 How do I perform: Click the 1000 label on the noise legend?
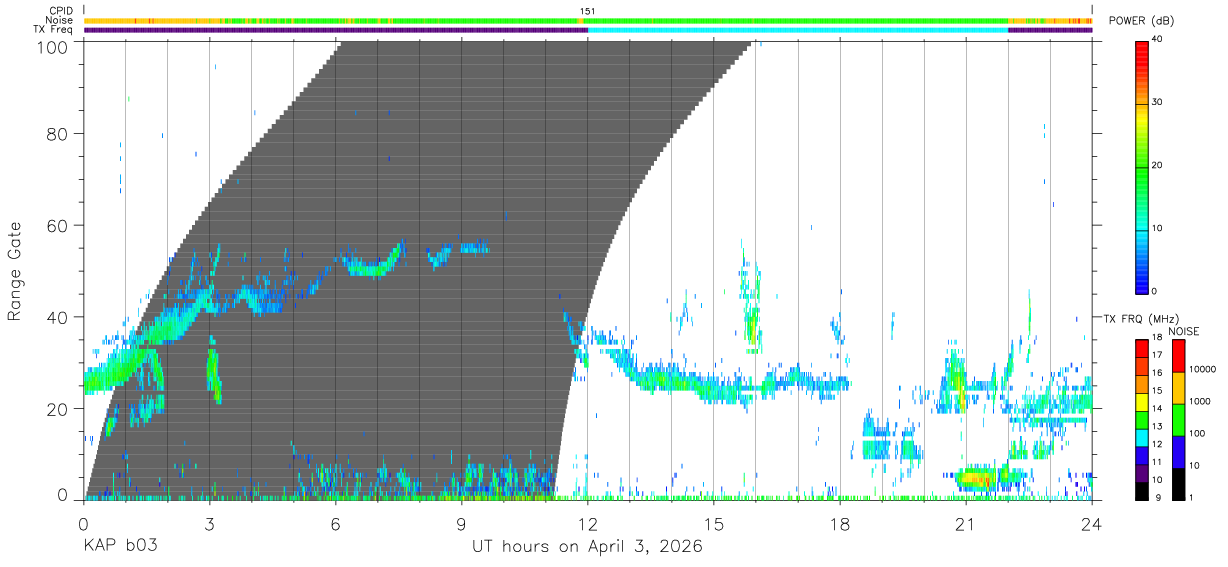[1201, 401]
